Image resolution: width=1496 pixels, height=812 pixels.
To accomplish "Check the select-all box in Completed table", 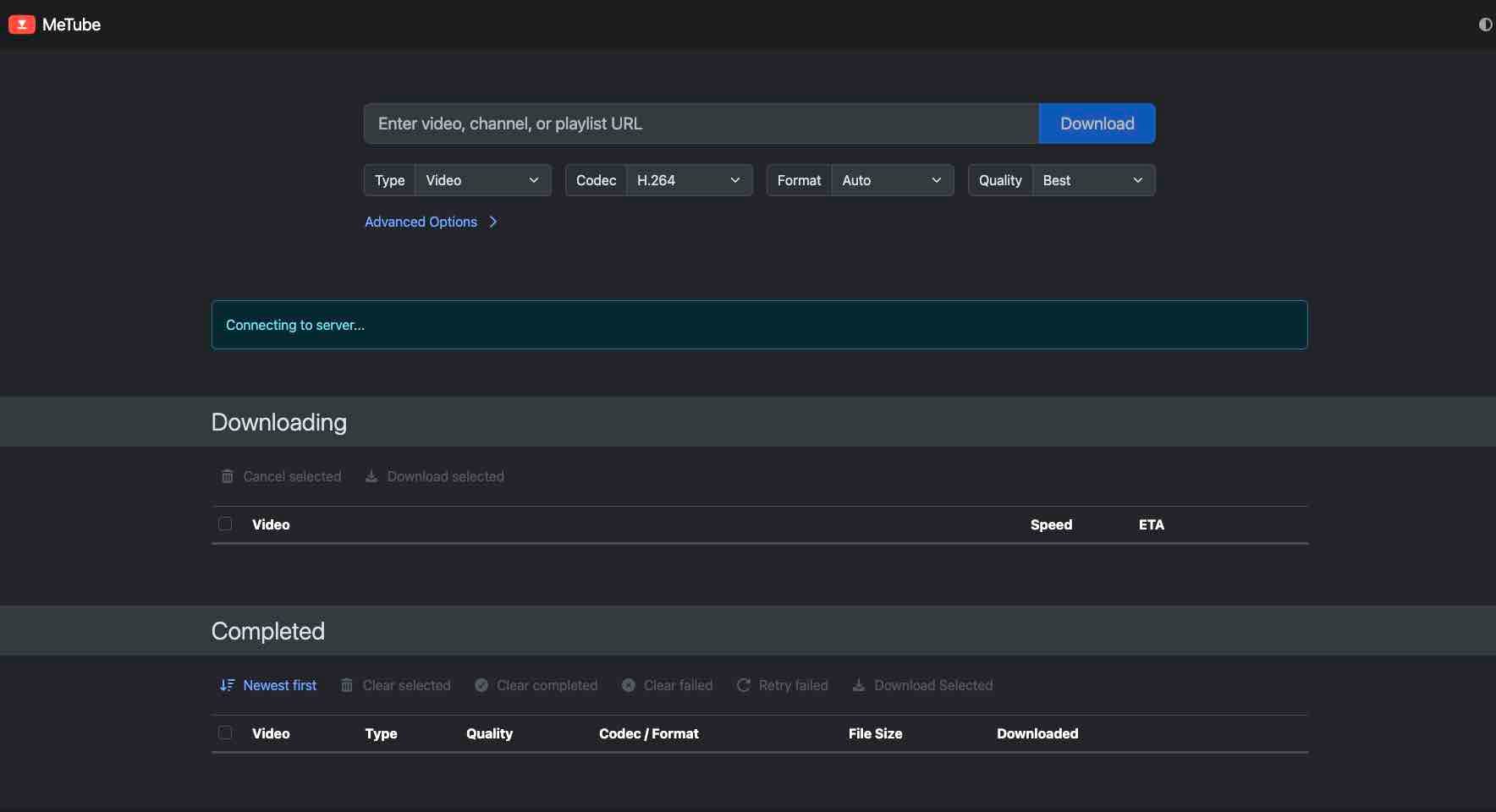I will pos(225,732).
